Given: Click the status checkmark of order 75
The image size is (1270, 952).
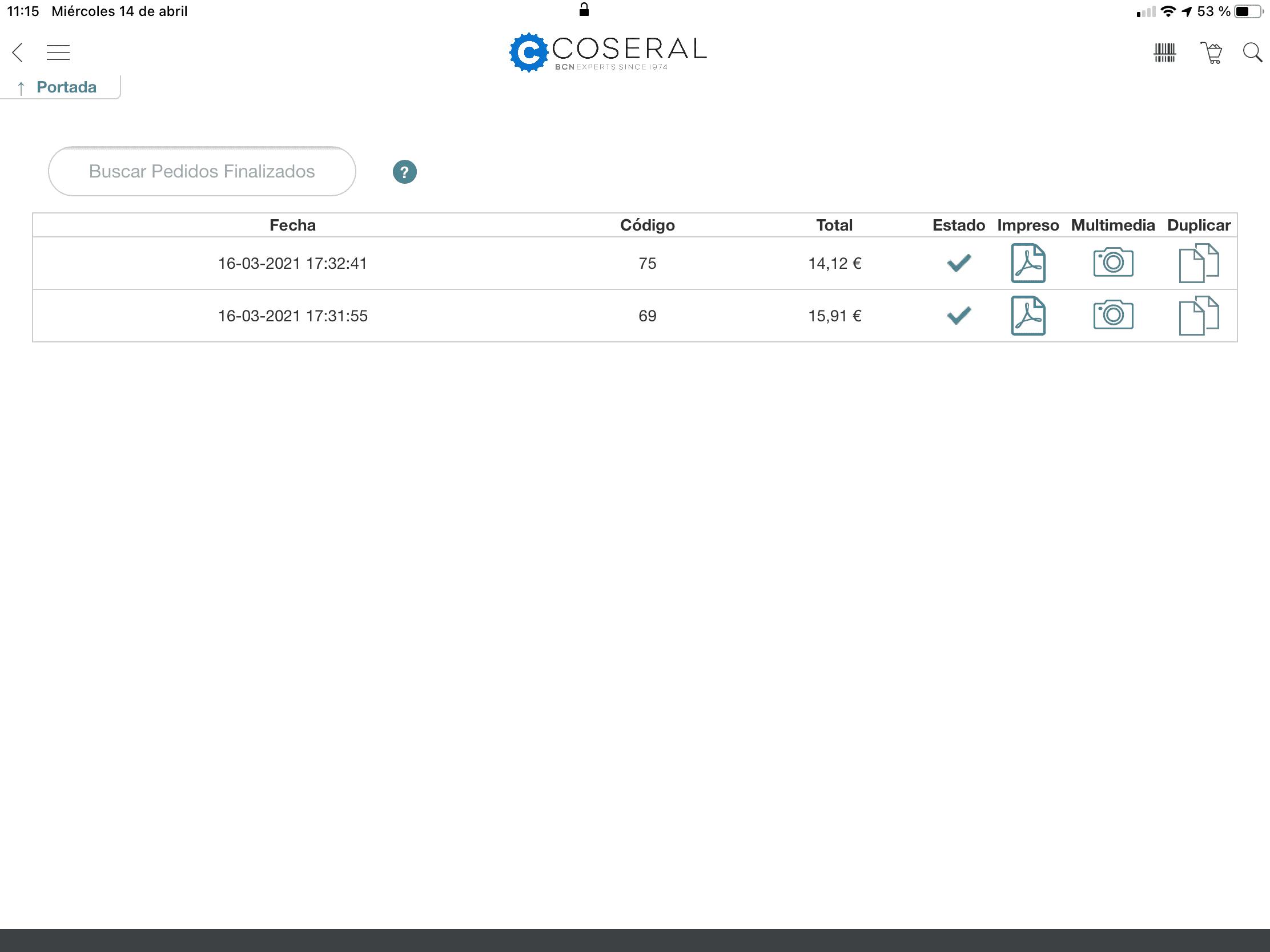Looking at the screenshot, I should (x=959, y=263).
